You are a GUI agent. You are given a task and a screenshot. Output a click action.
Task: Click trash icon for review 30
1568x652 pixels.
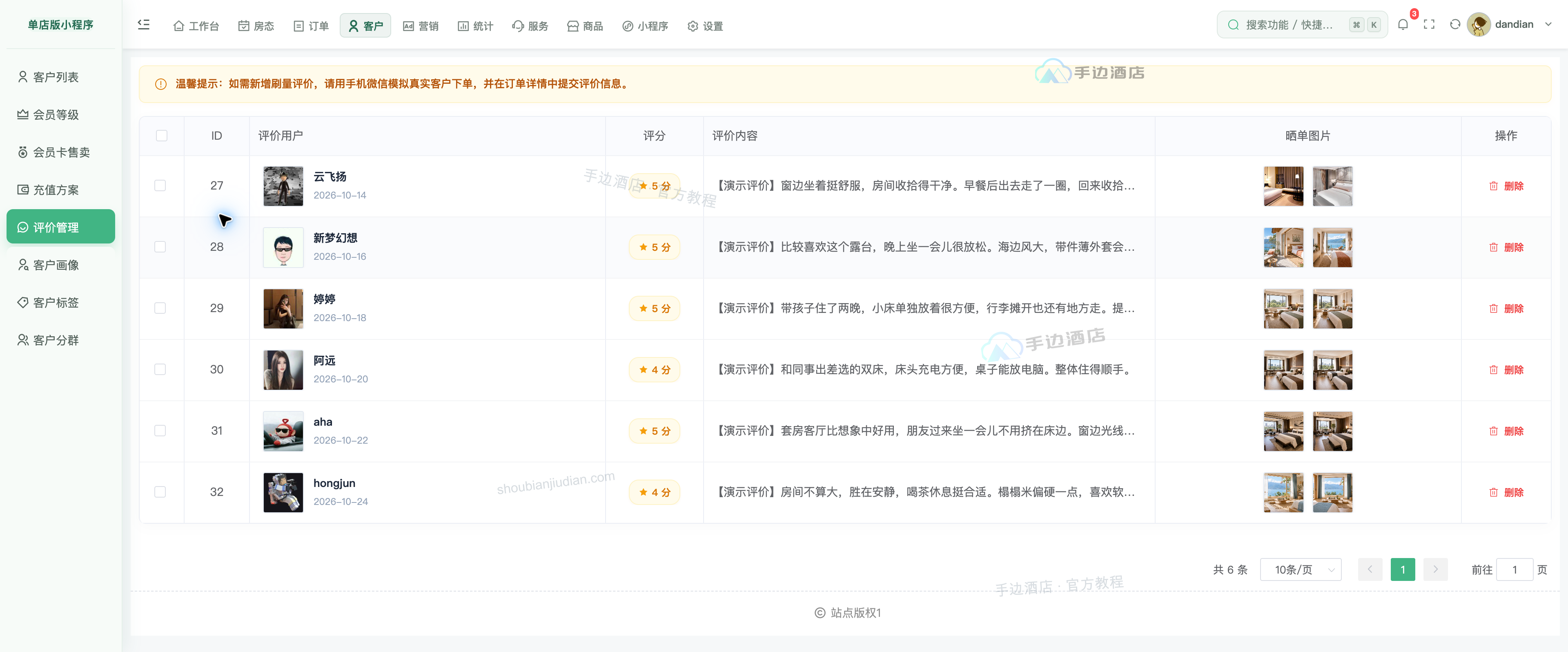1493,370
